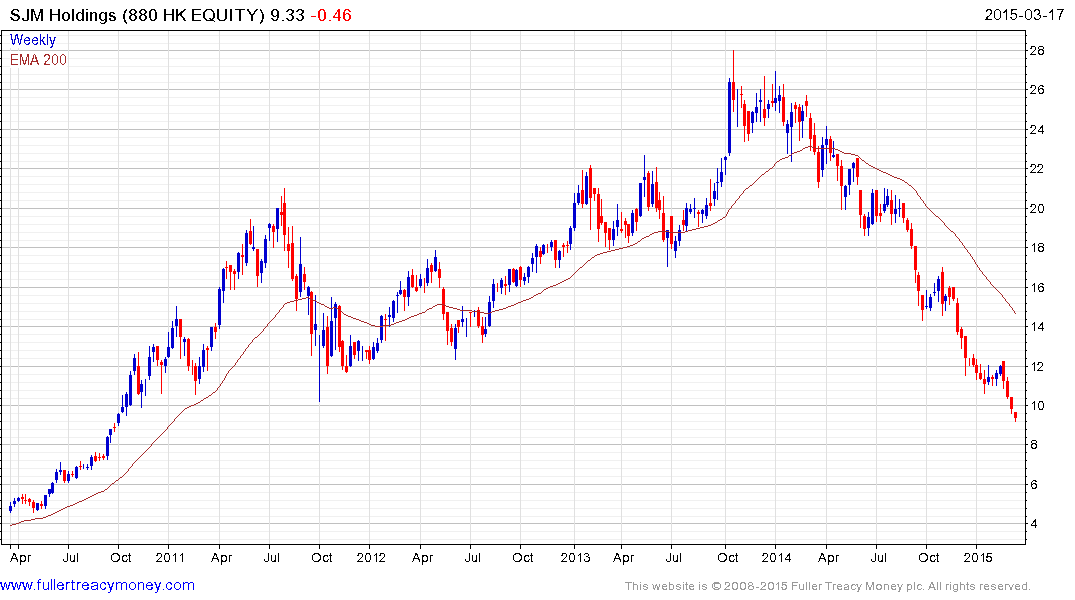Select the 9.33 last price value
1075x600 pixels.
(287, 15)
